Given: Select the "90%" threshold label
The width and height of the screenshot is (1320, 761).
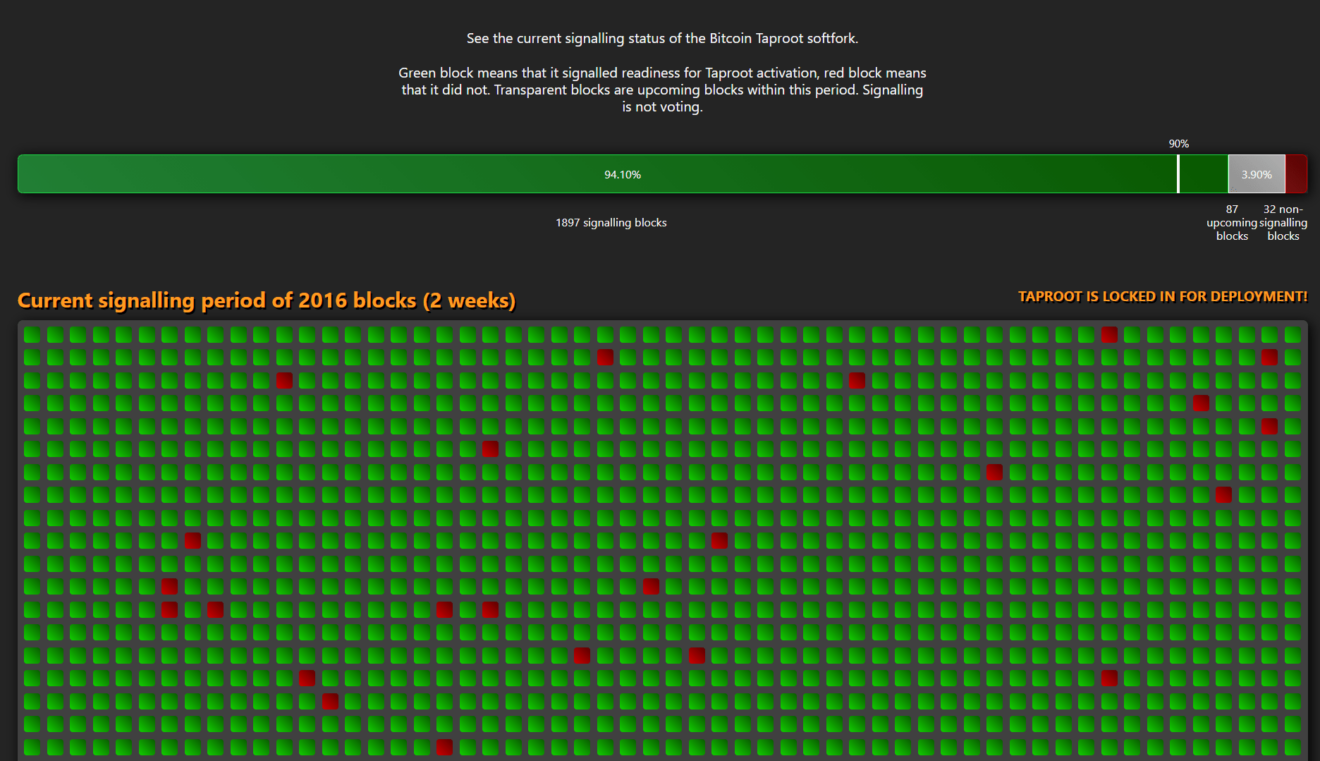Looking at the screenshot, I should click(x=1179, y=144).
